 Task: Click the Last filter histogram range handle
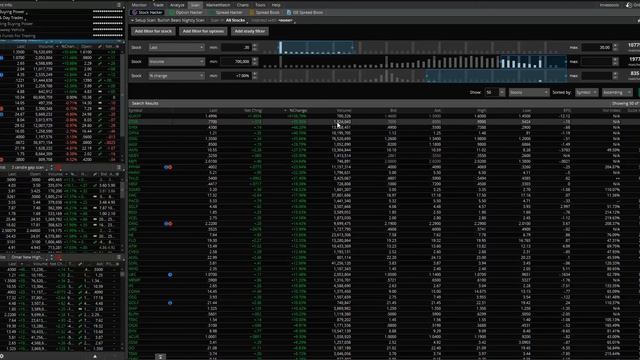coord(280,47)
